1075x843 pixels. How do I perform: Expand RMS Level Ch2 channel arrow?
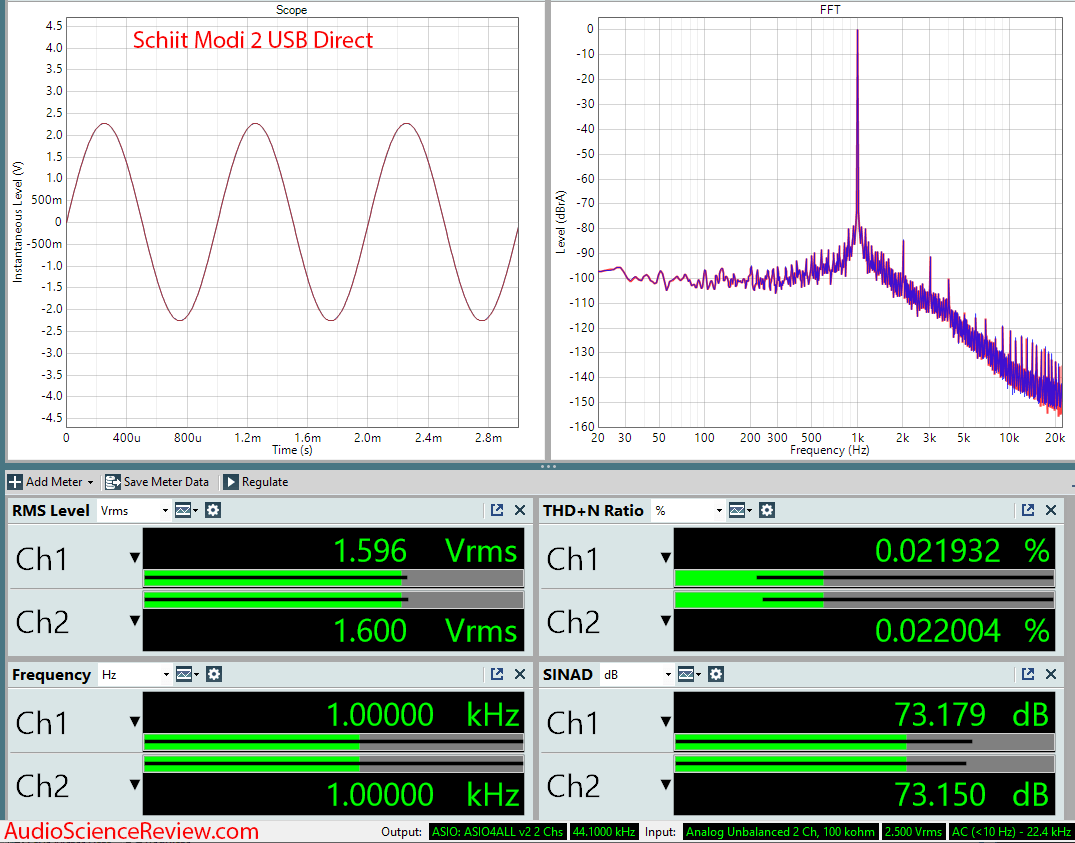(x=134, y=620)
